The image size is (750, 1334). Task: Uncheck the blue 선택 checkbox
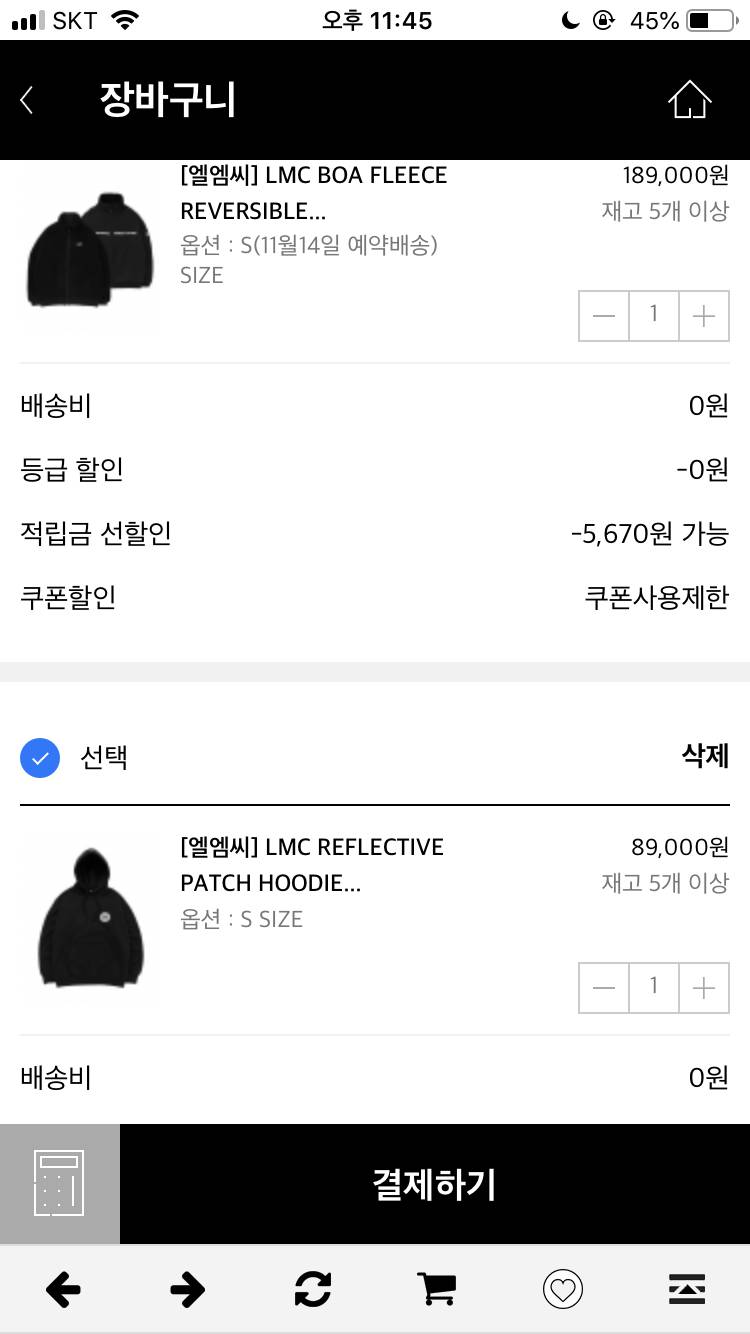(x=40, y=758)
